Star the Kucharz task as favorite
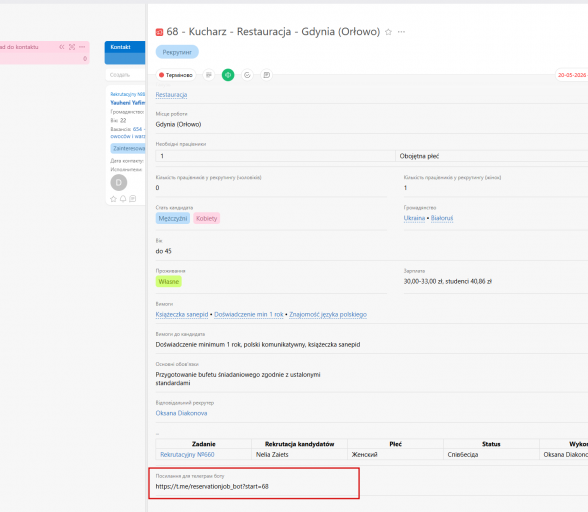 pos(388,32)
